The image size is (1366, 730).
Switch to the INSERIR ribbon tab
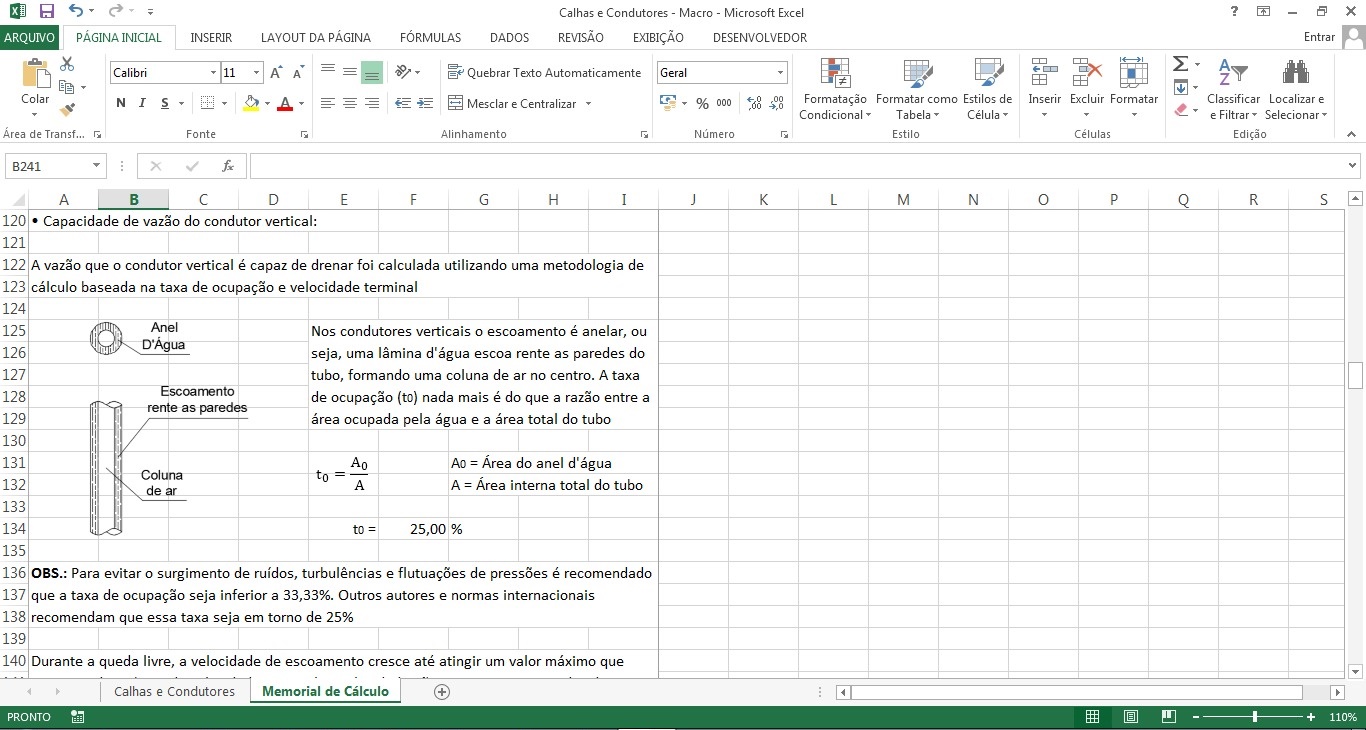pos(211,37)
